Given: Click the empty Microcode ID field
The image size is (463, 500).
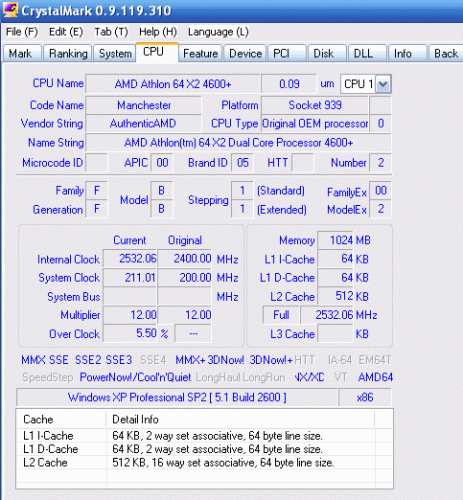Looking at the screenshot, I should [x=97, y=163].
